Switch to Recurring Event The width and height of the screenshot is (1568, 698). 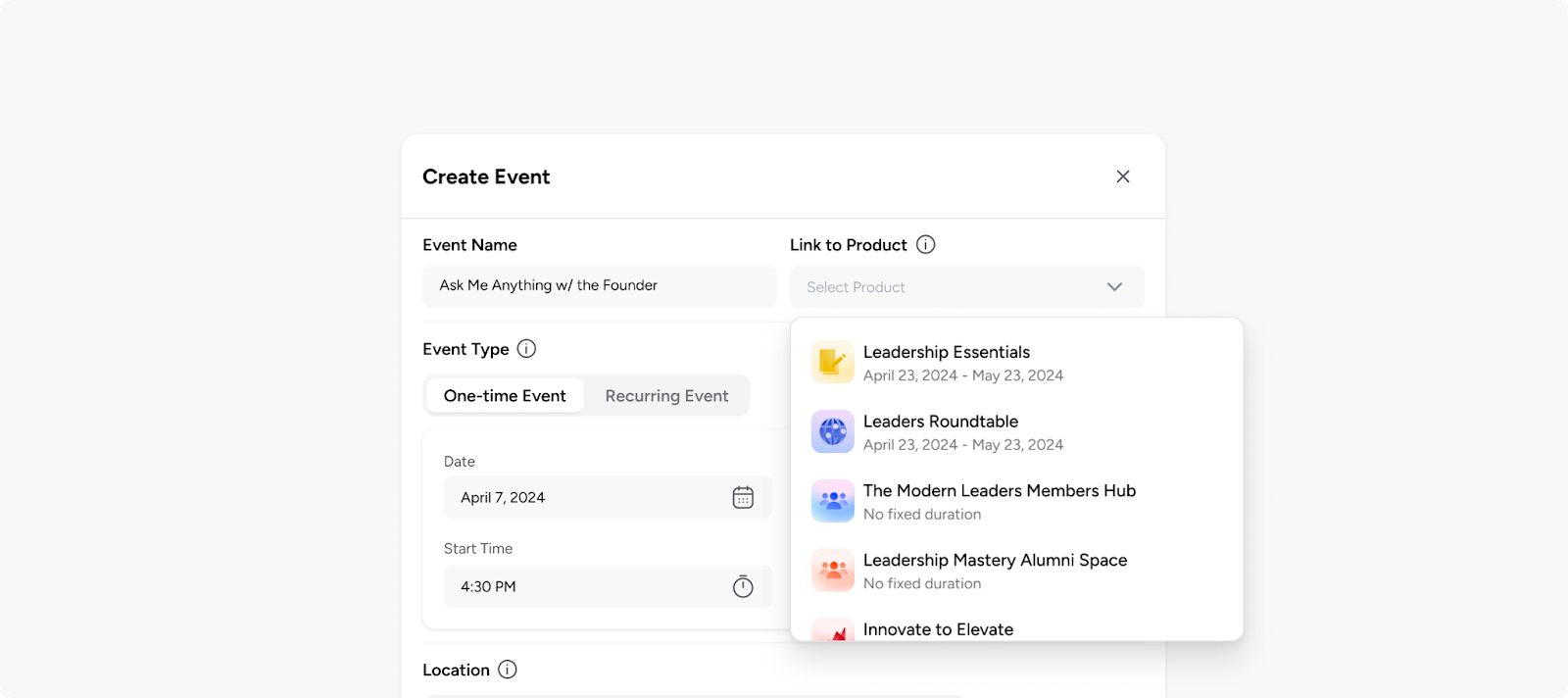(x=666, y=396)
